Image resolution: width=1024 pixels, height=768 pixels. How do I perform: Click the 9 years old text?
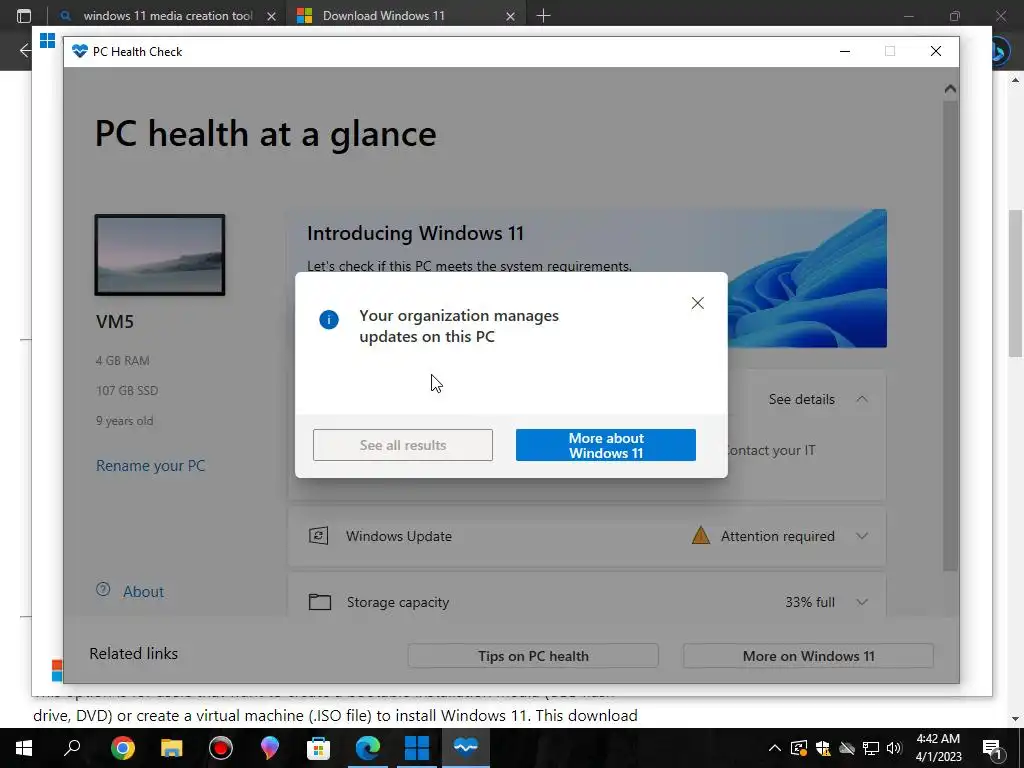(x=125, y=421)
